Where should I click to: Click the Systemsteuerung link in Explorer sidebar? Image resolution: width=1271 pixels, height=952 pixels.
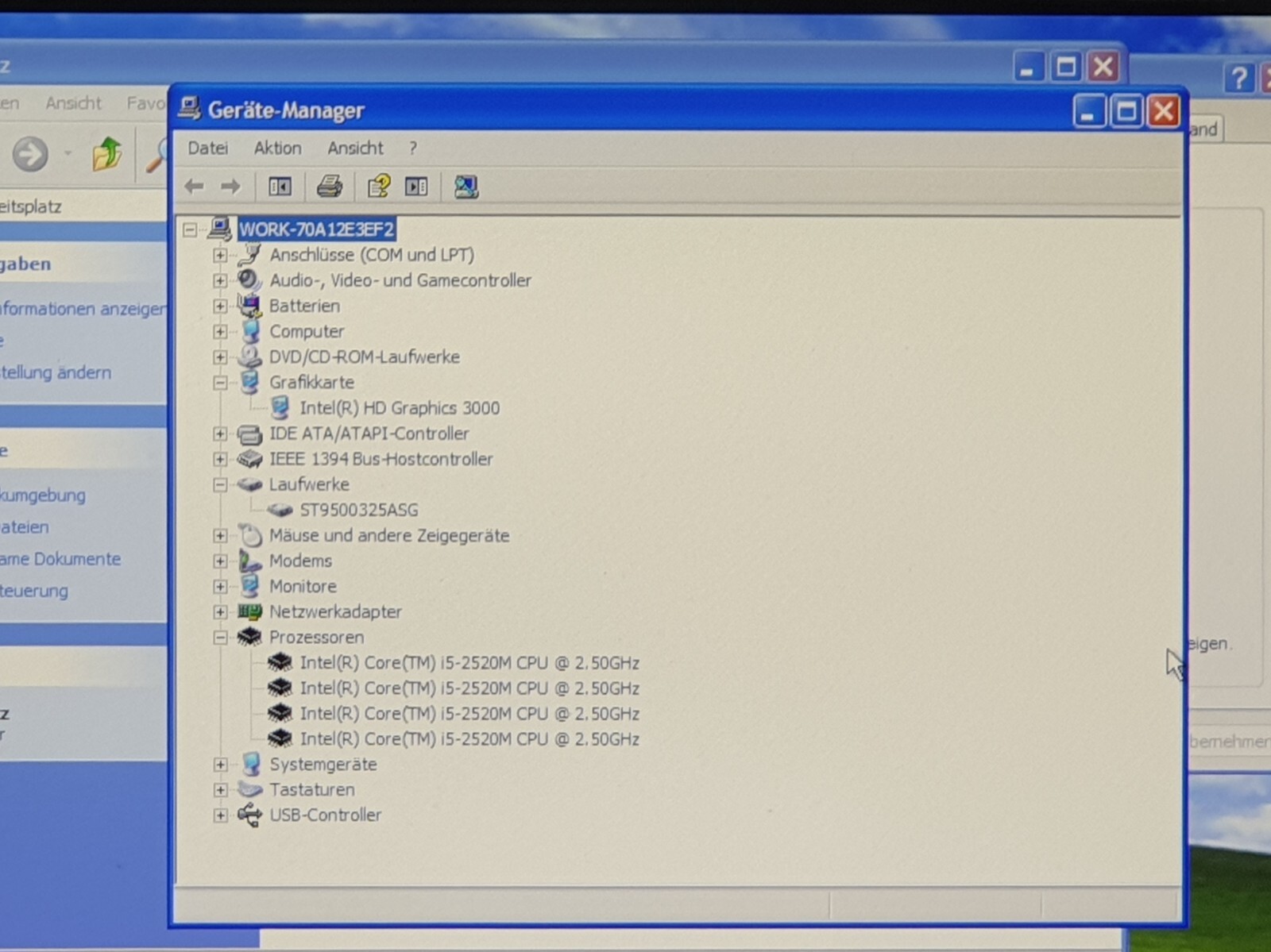(34, 590)
